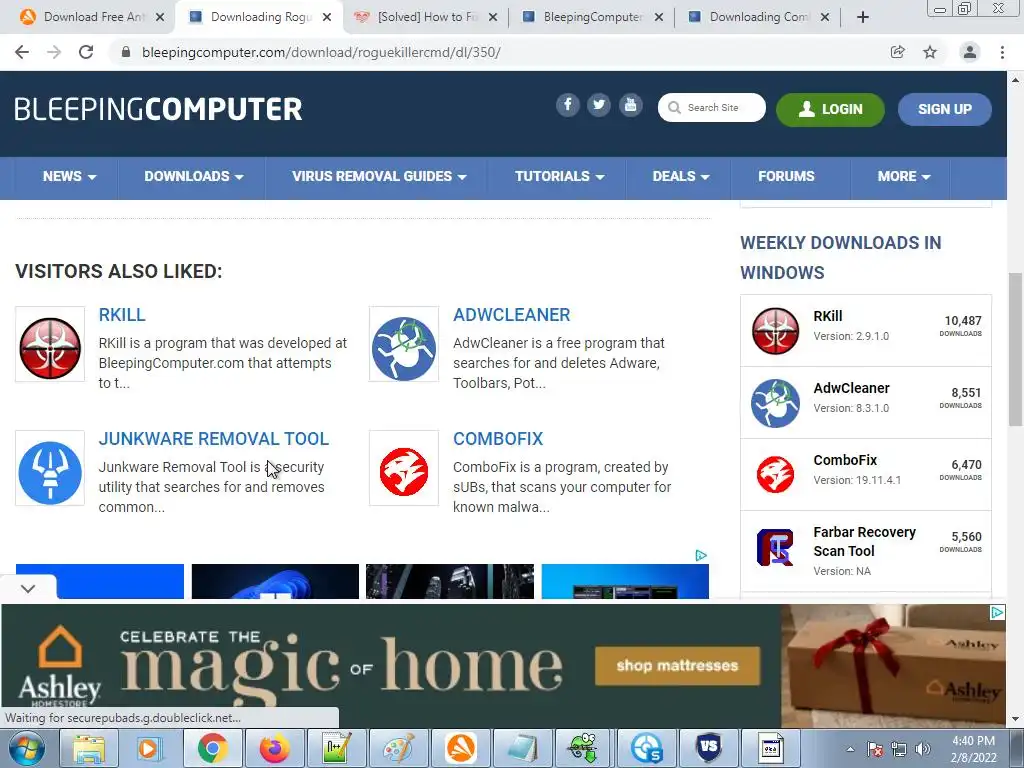The image size is (1024, 768).
Task: Expand the MORE menu
Action: tap(904, 176)
